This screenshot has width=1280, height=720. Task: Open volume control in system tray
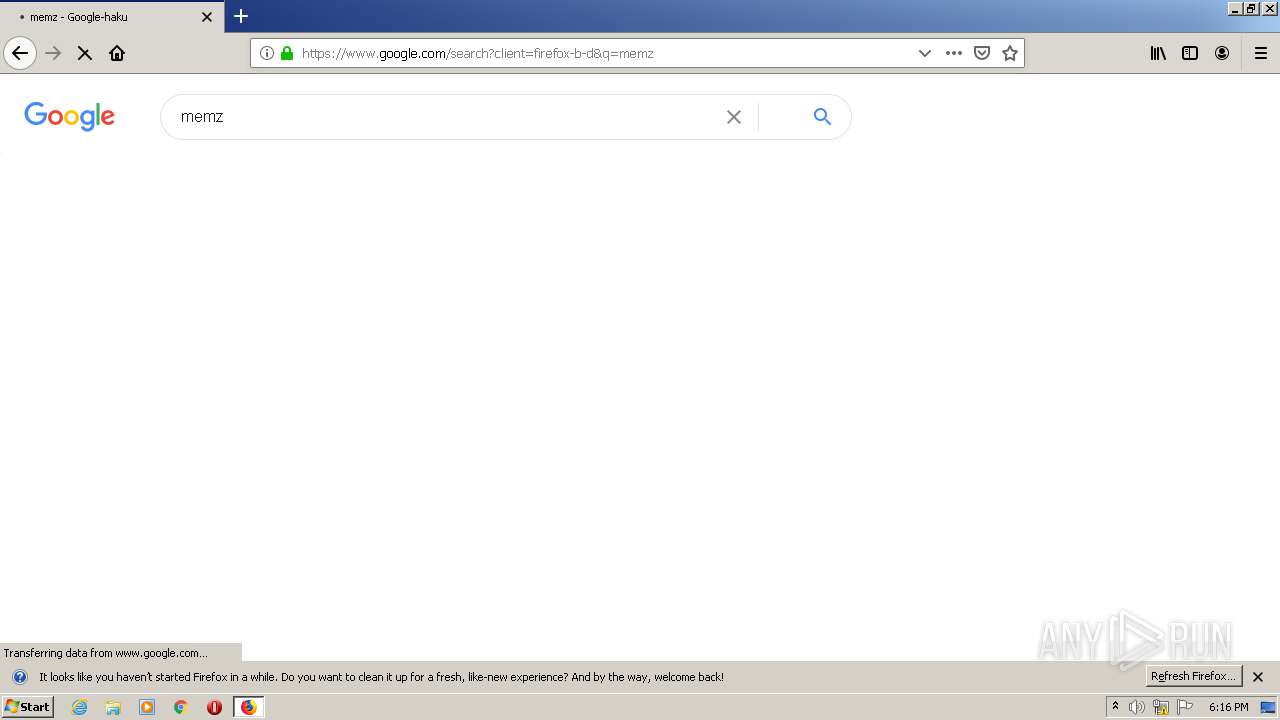1137,707
